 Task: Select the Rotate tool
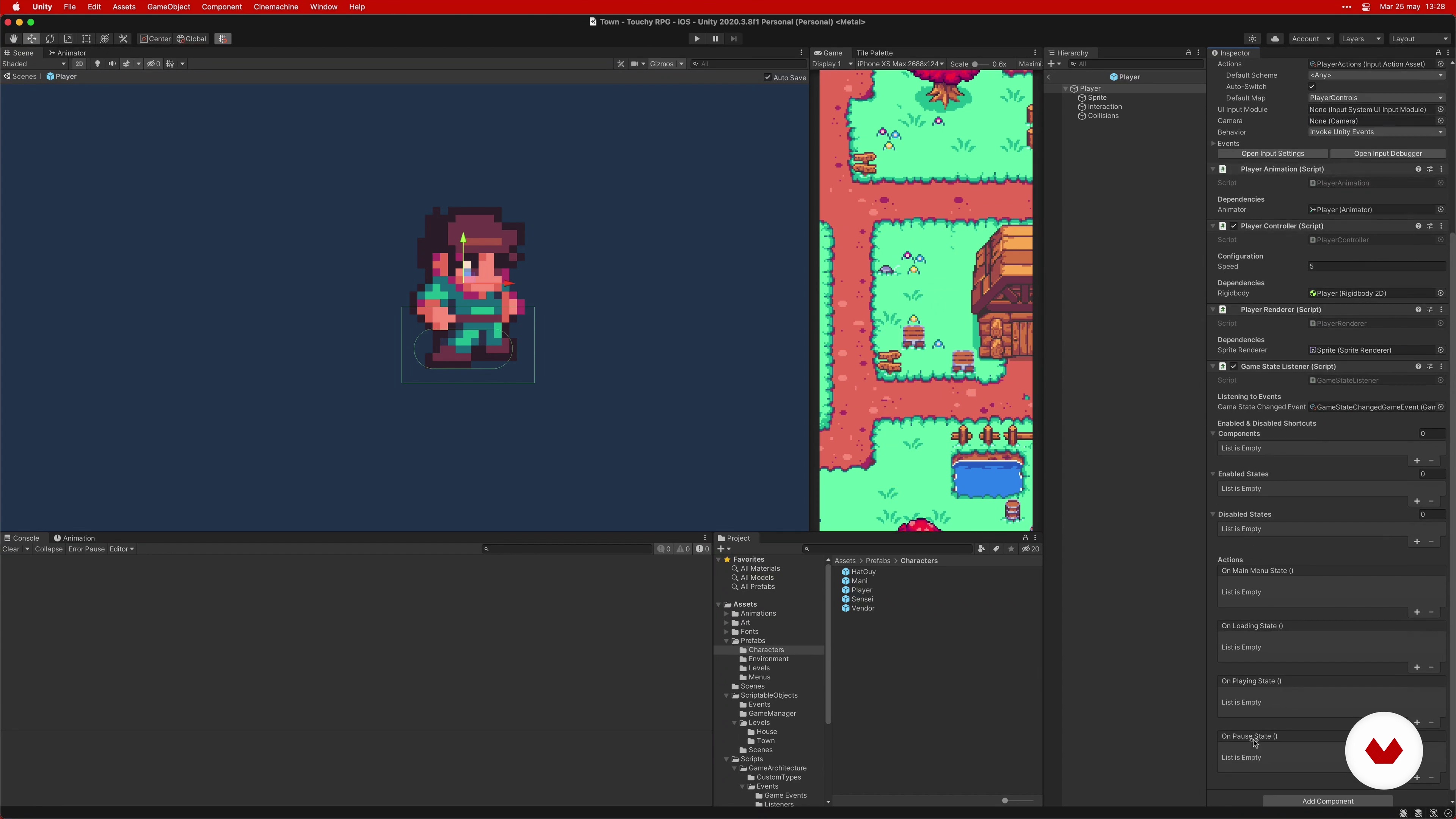click(x=50, y=39)
